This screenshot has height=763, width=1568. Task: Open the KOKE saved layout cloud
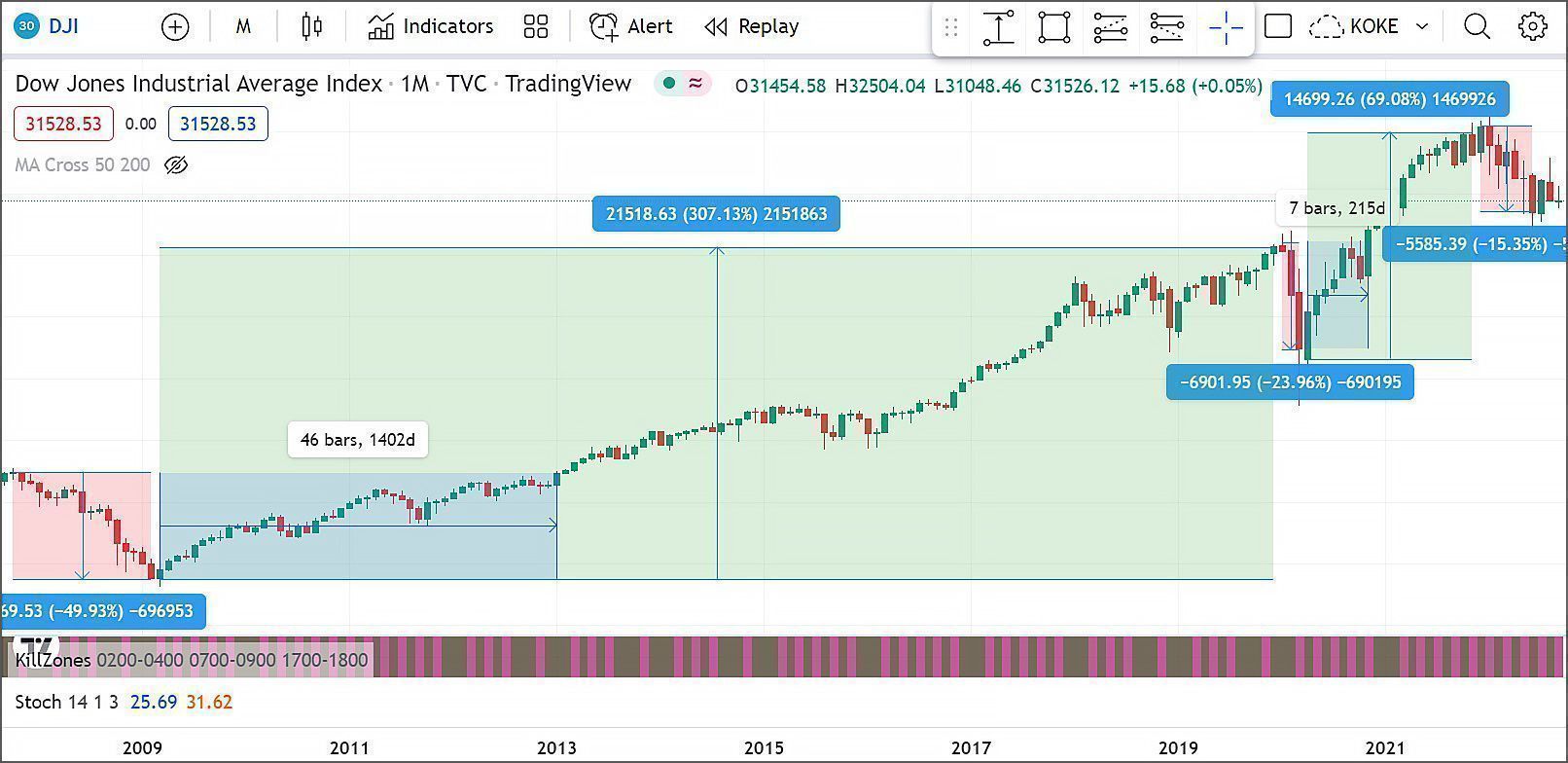click(1353, 26)
